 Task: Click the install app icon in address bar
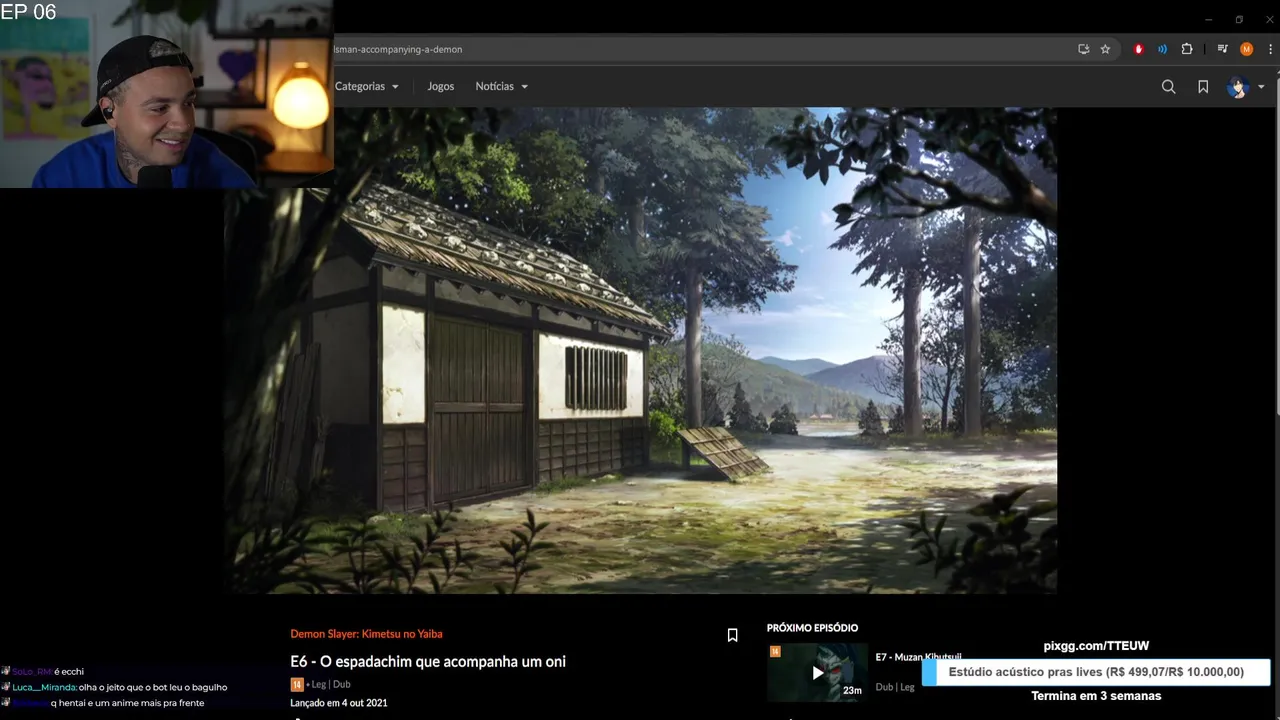(1083, 49)
